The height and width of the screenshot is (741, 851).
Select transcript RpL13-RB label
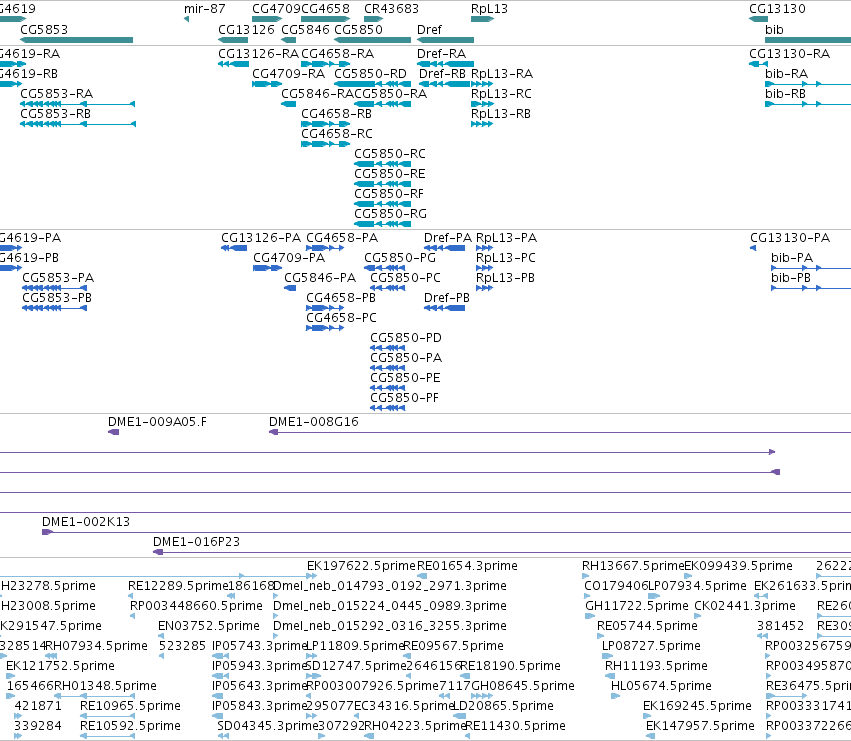click(x=500, y=114)
